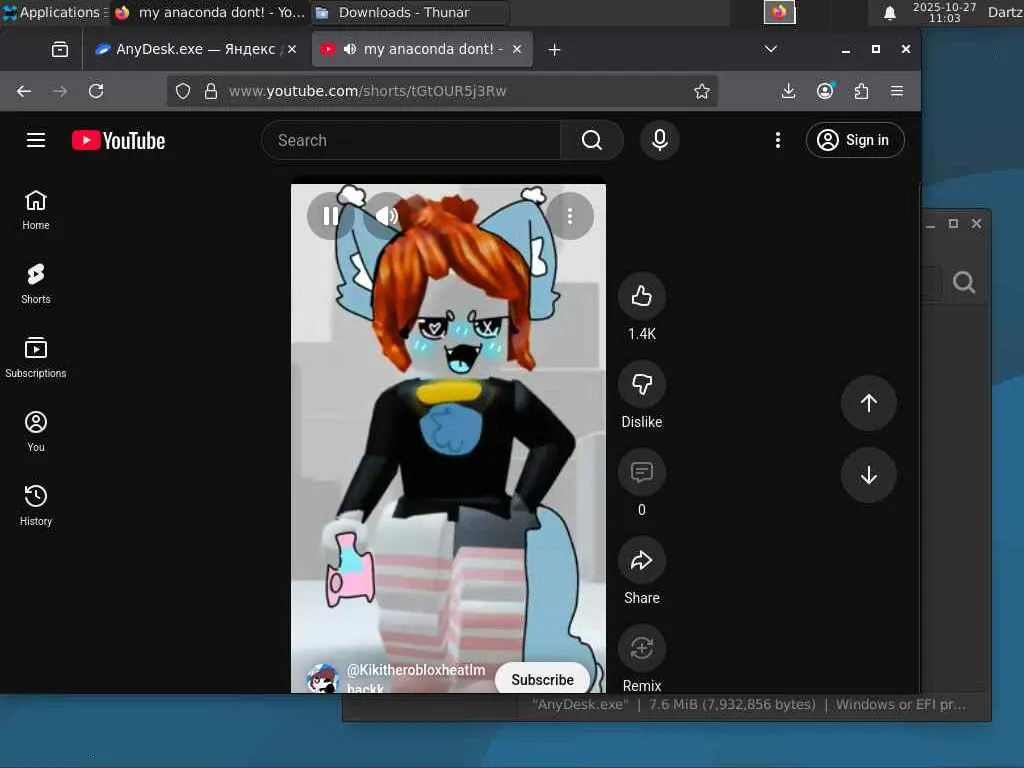Open History in YouTube sidebar
This screenshot has width=1024, height=768.
(x=36, y=505)
